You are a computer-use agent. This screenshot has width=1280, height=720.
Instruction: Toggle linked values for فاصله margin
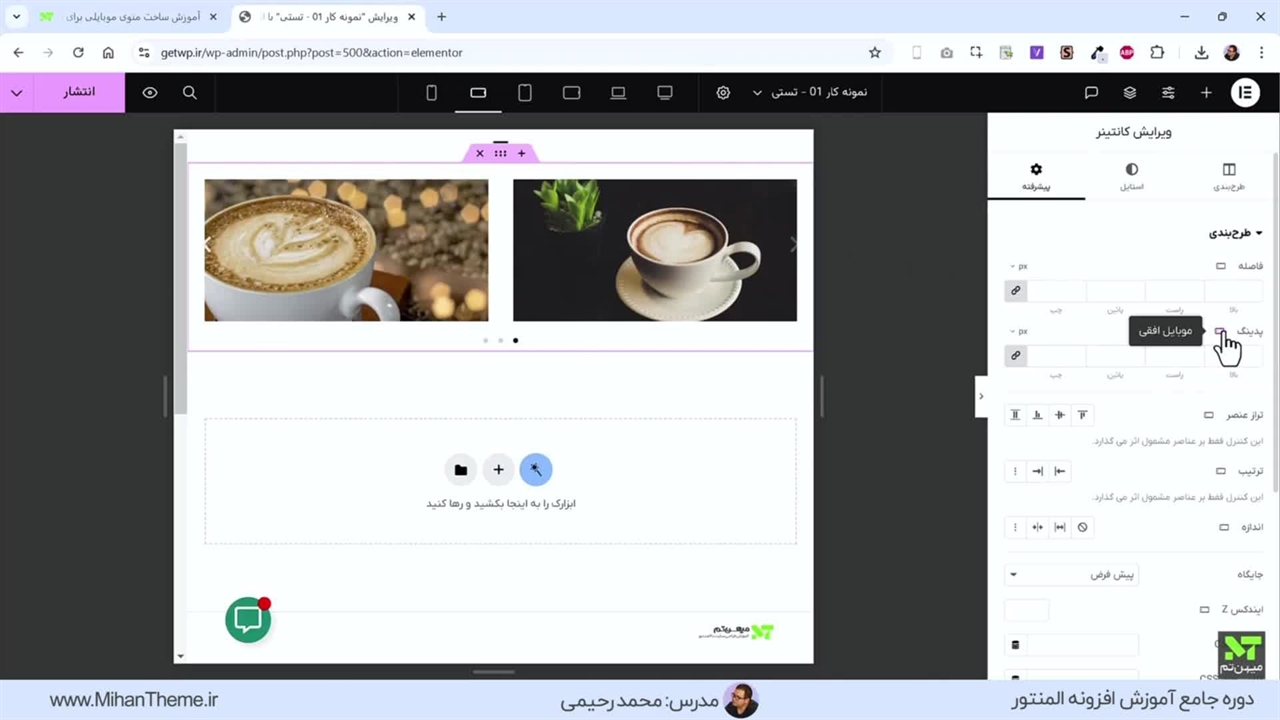click(1015, 291)
